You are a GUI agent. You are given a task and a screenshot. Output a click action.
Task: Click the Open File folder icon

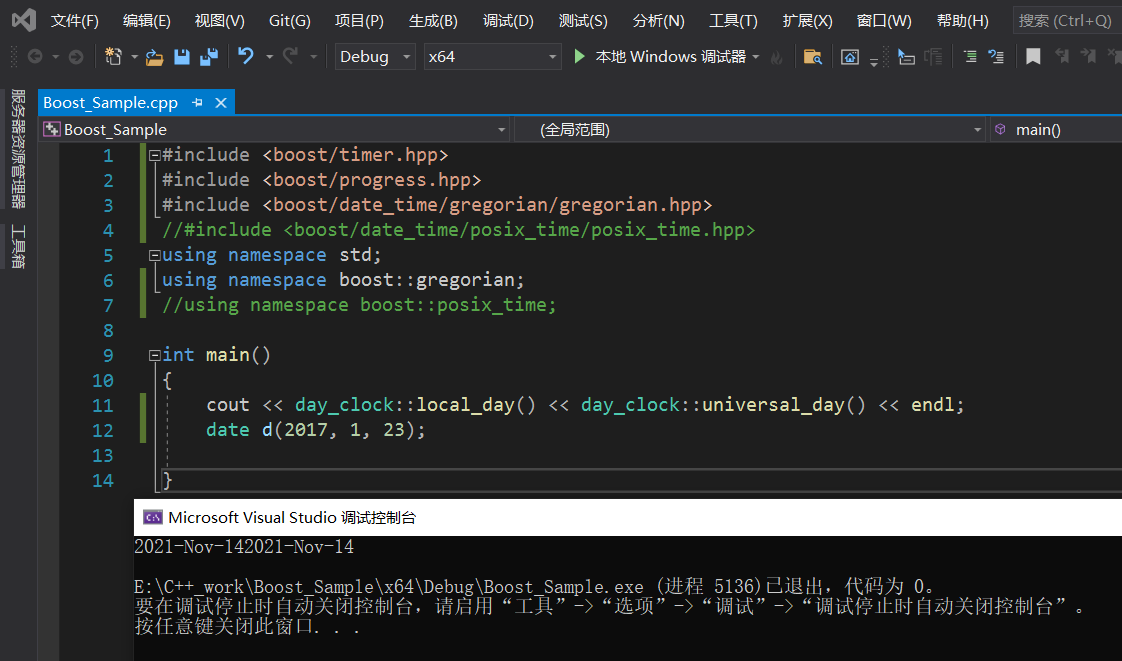click(x=155, y=57)
